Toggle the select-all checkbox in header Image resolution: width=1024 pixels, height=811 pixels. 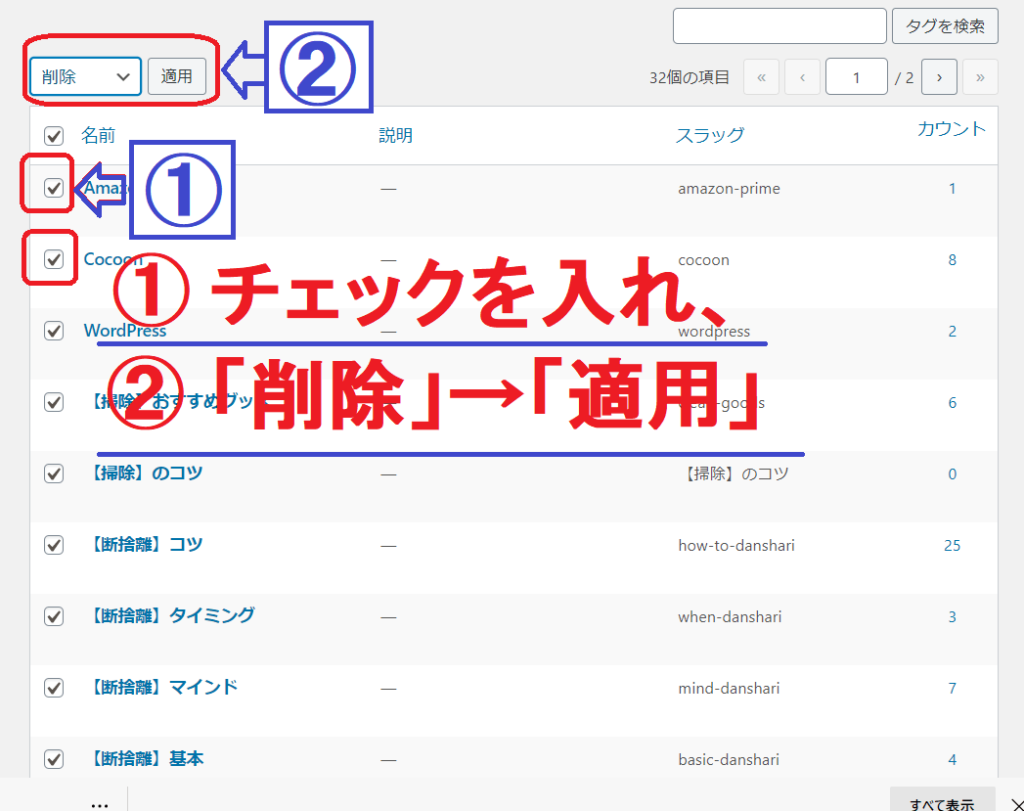(x=54, y=136)
